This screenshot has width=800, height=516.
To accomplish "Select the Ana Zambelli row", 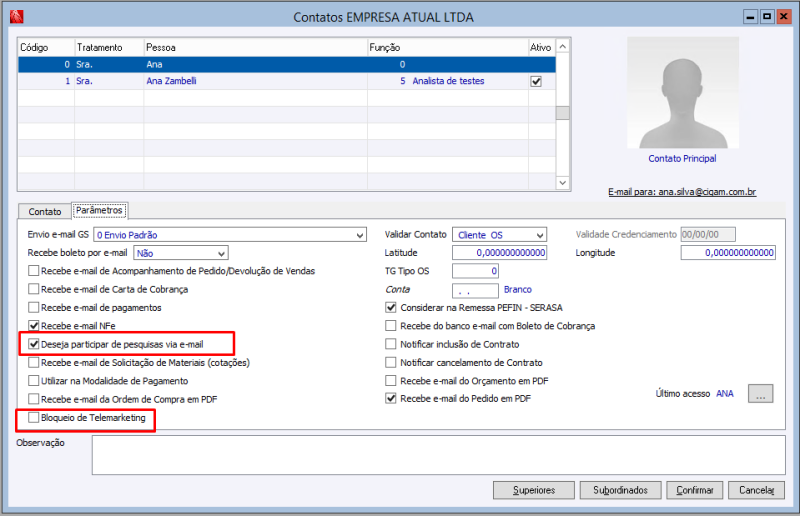I will tap(287, 81).
